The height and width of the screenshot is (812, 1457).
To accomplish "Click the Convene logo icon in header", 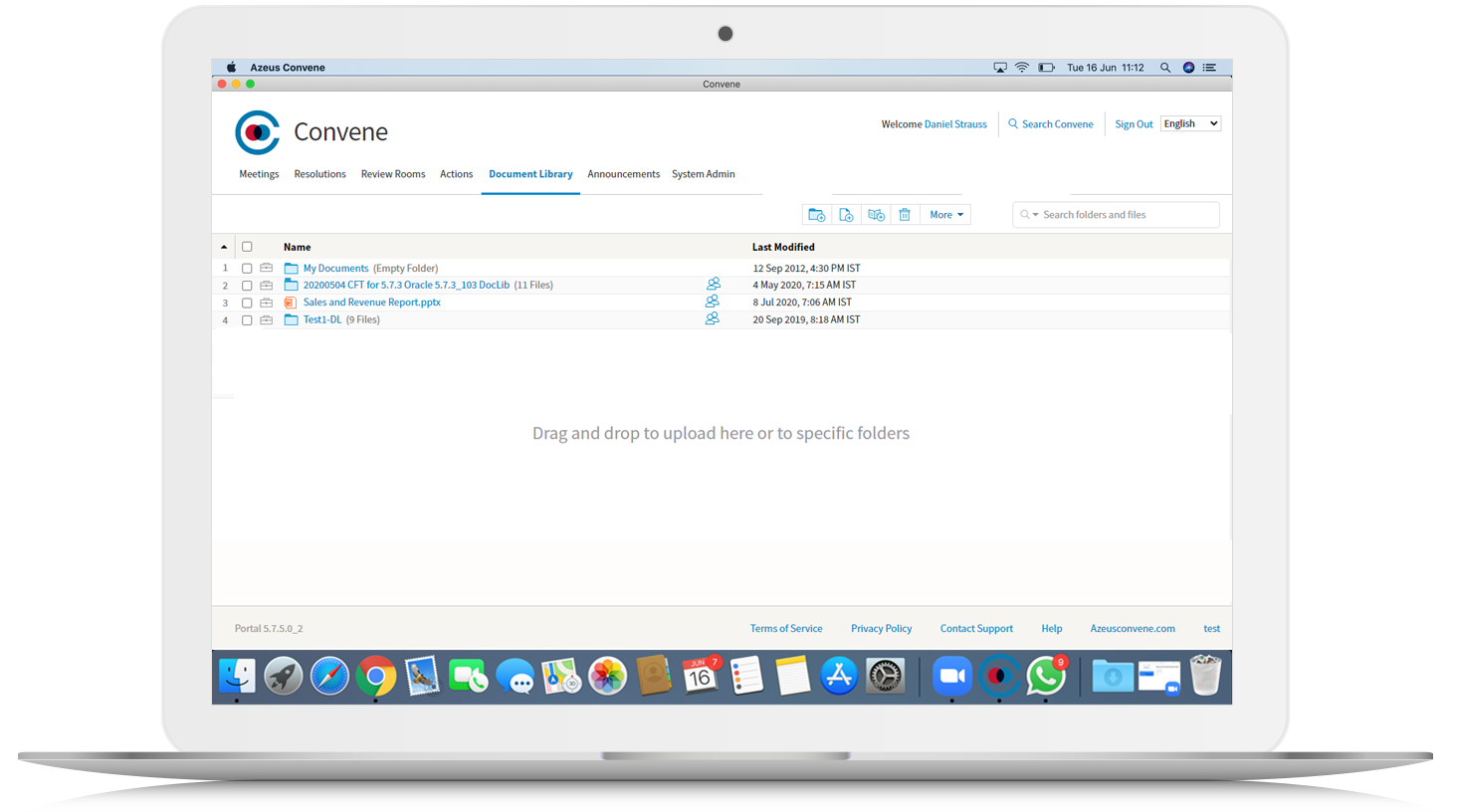I will tap(258, 132).
